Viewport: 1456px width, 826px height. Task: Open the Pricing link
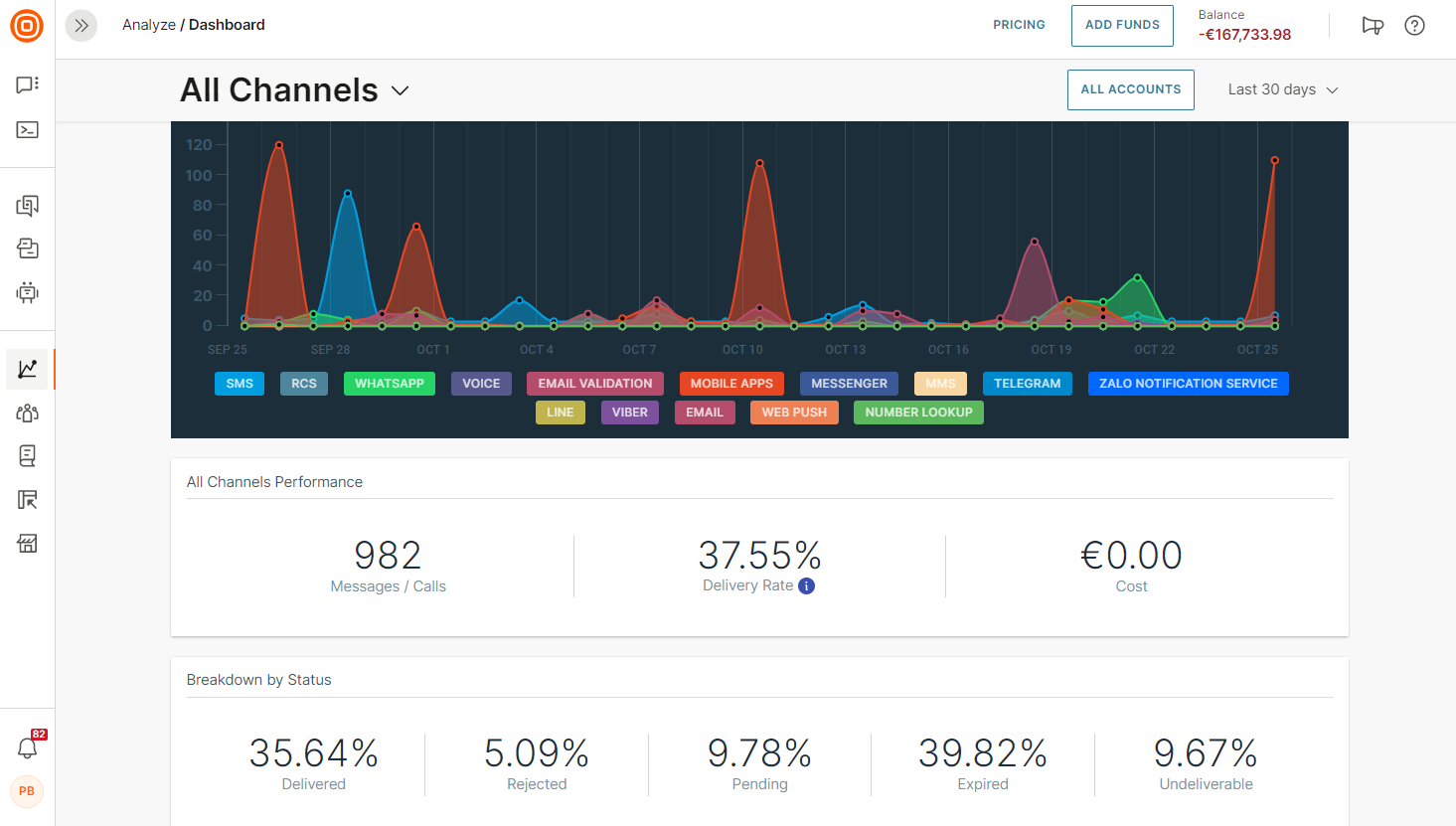(1019, 25)
